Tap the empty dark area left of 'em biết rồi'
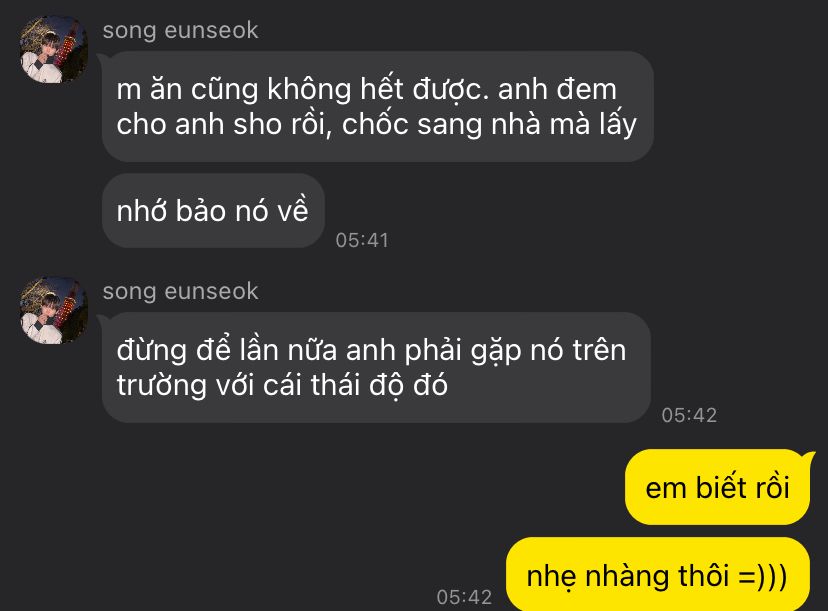This screenshot has width=828, height=611. click(317, 487)
